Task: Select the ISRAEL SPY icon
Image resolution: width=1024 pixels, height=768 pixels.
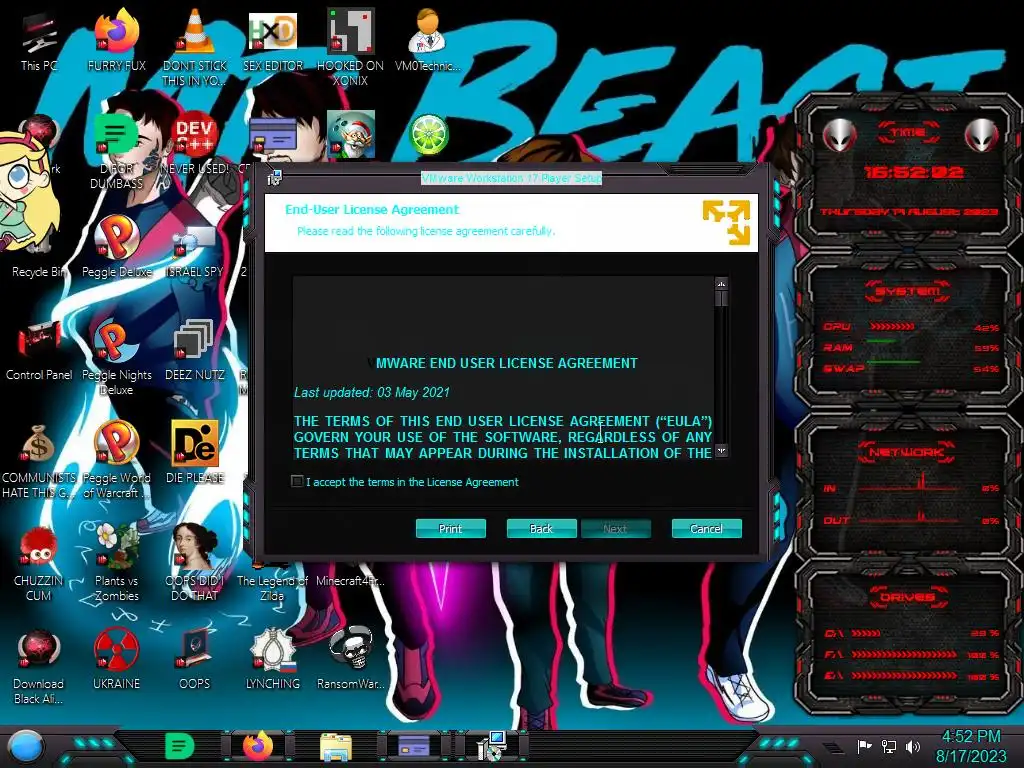Action: click(195, 251)
